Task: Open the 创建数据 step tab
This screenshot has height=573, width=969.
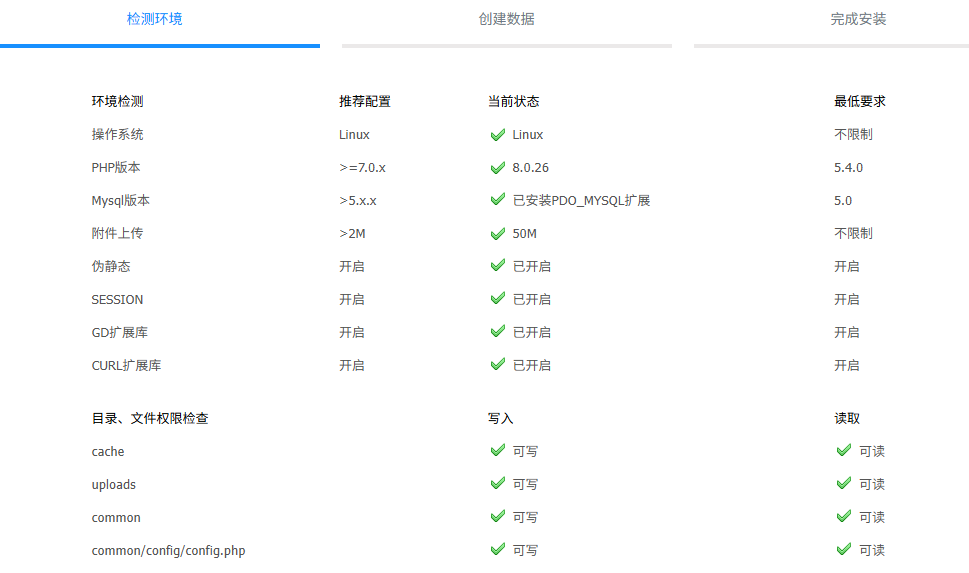Action: pyautogui.click(x=506, y=19)
